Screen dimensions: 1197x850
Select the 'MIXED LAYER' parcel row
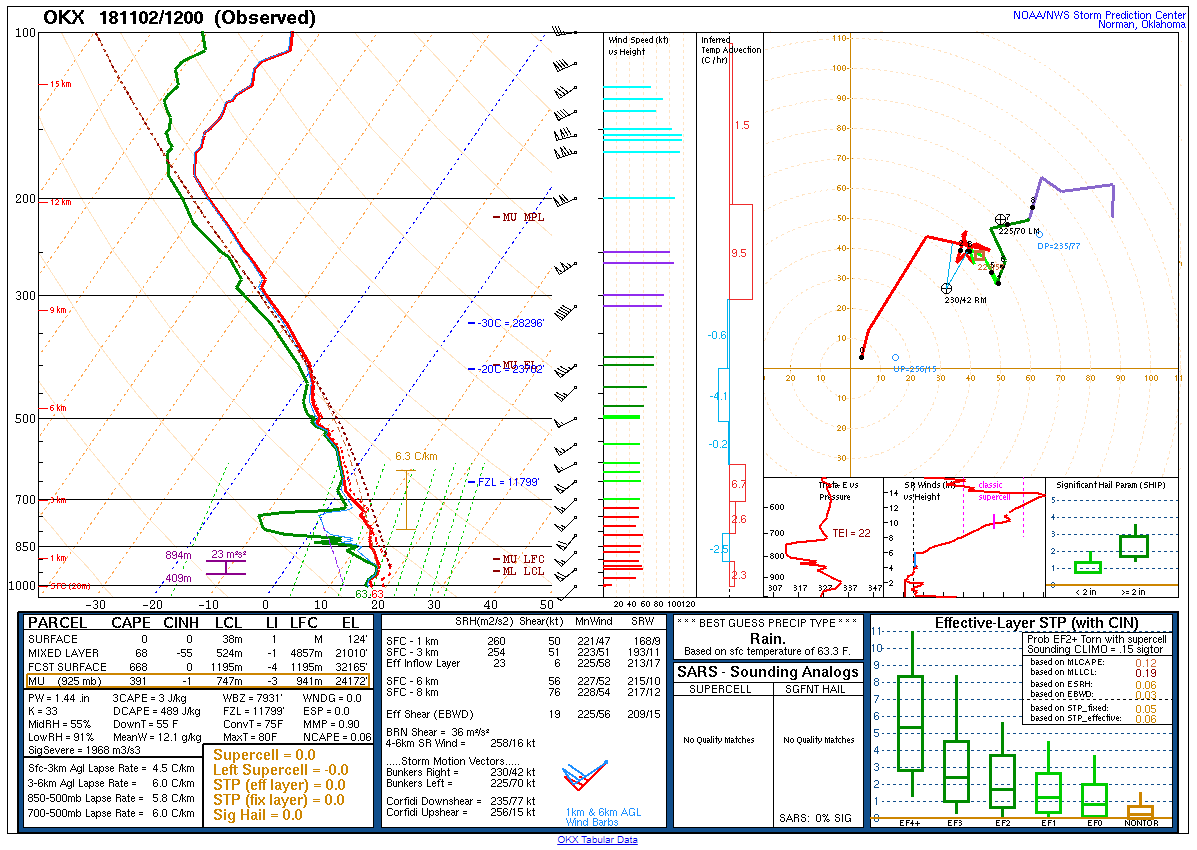198,653
